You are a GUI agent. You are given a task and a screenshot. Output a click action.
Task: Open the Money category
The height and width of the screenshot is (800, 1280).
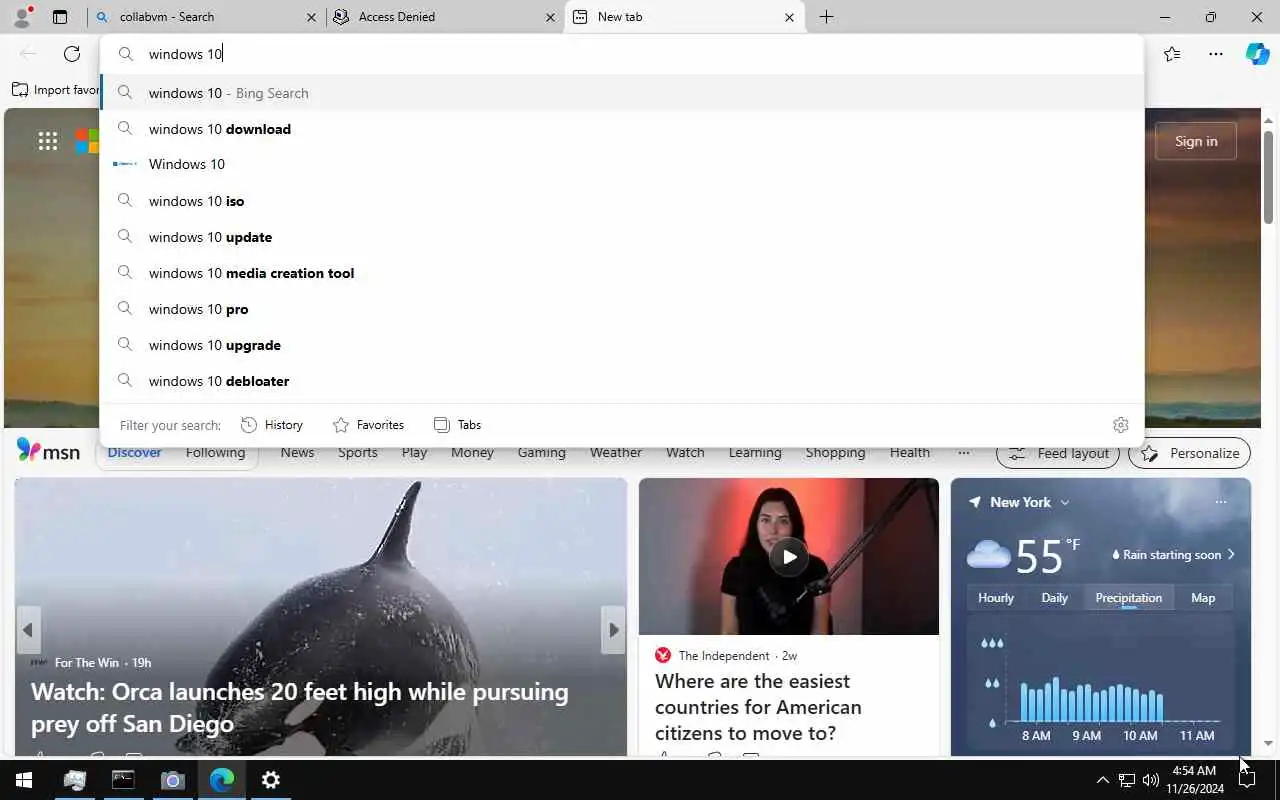pyautogui.click(x=472, y=453)
